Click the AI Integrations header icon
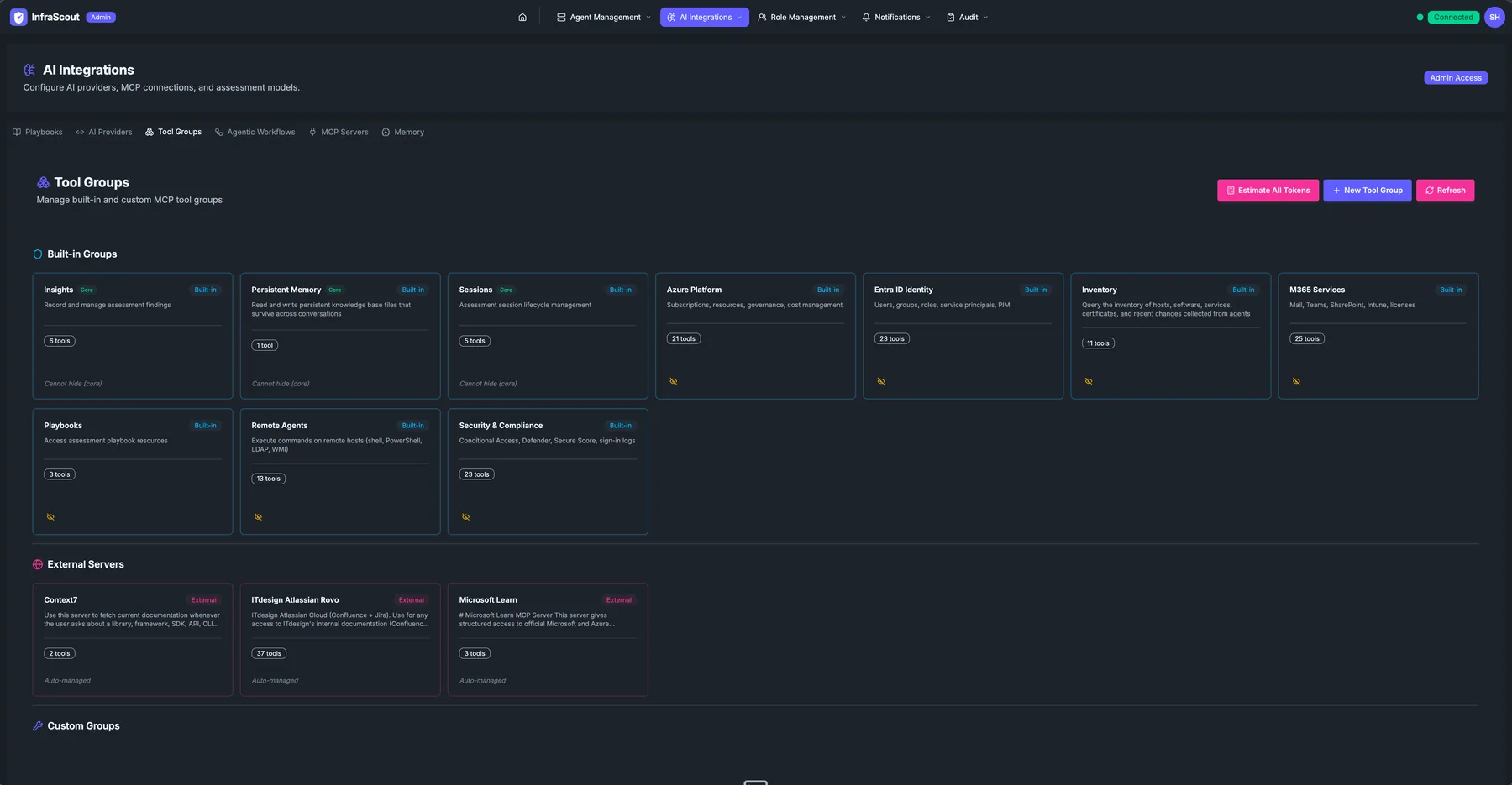Screen dimensions: 1512x785 29,70
